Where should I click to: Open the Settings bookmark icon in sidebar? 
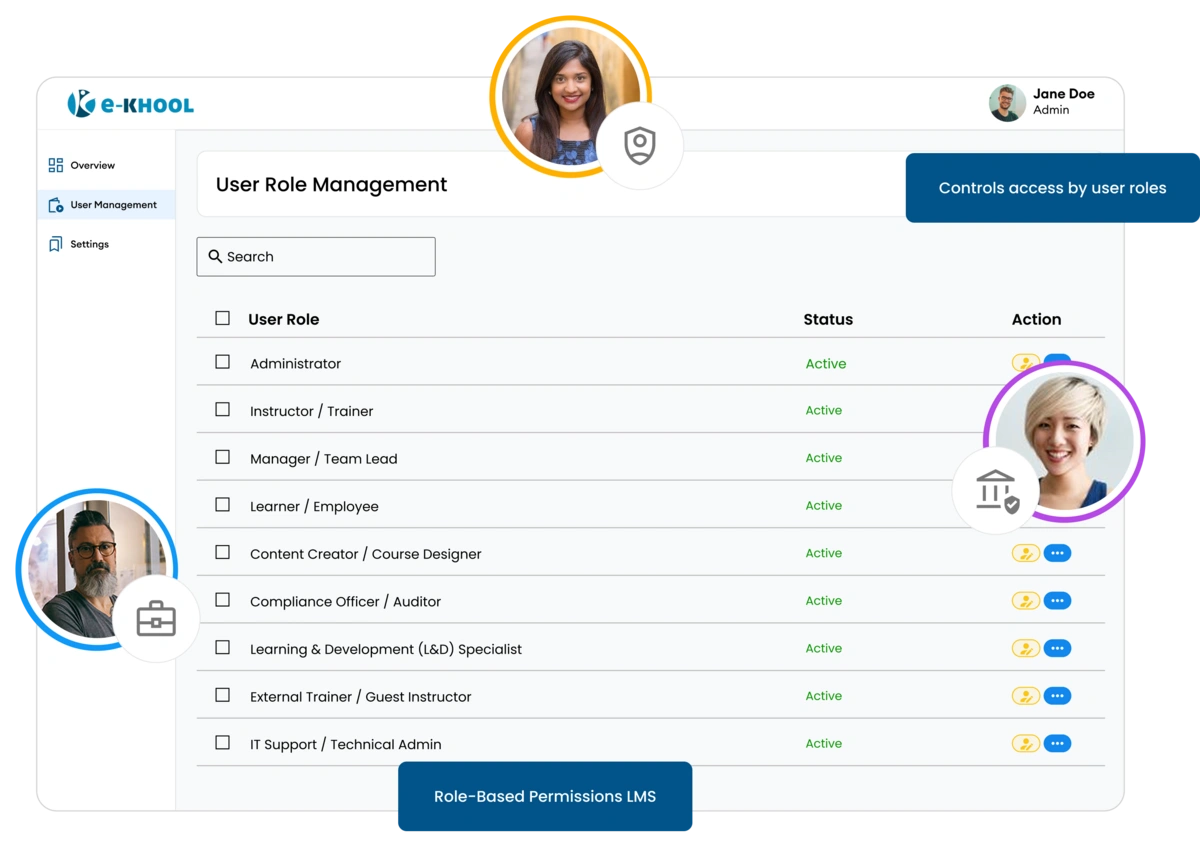(x=56, y=243)
